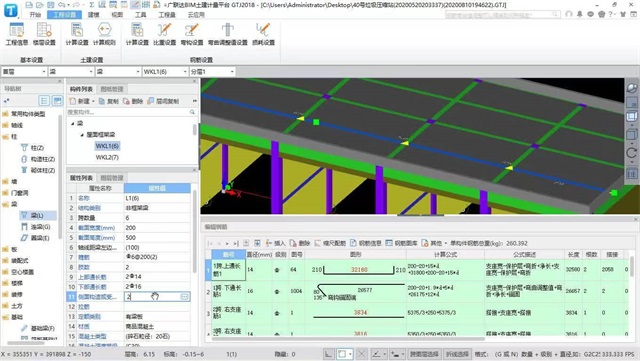Click the horizontal scrollbar of the rebar table
Screen dimensions: 640x361
pos(347,339)
